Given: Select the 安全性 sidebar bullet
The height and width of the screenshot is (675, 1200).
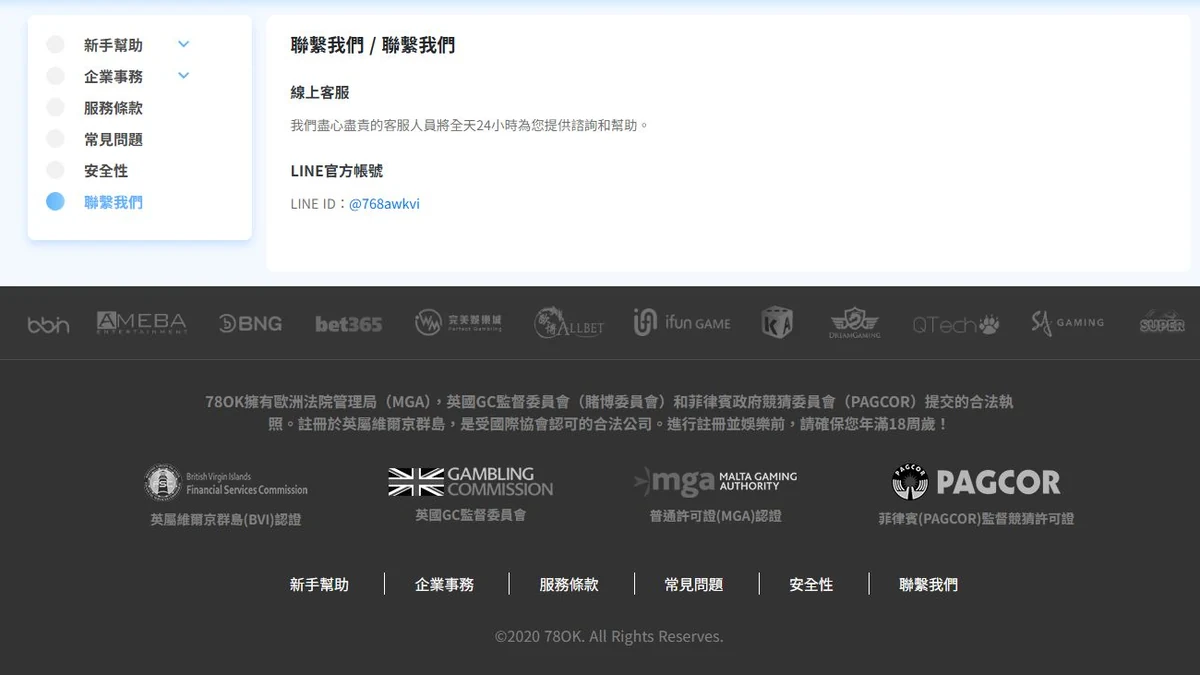Looking at the screenshot, I should (x=55, y=171).
